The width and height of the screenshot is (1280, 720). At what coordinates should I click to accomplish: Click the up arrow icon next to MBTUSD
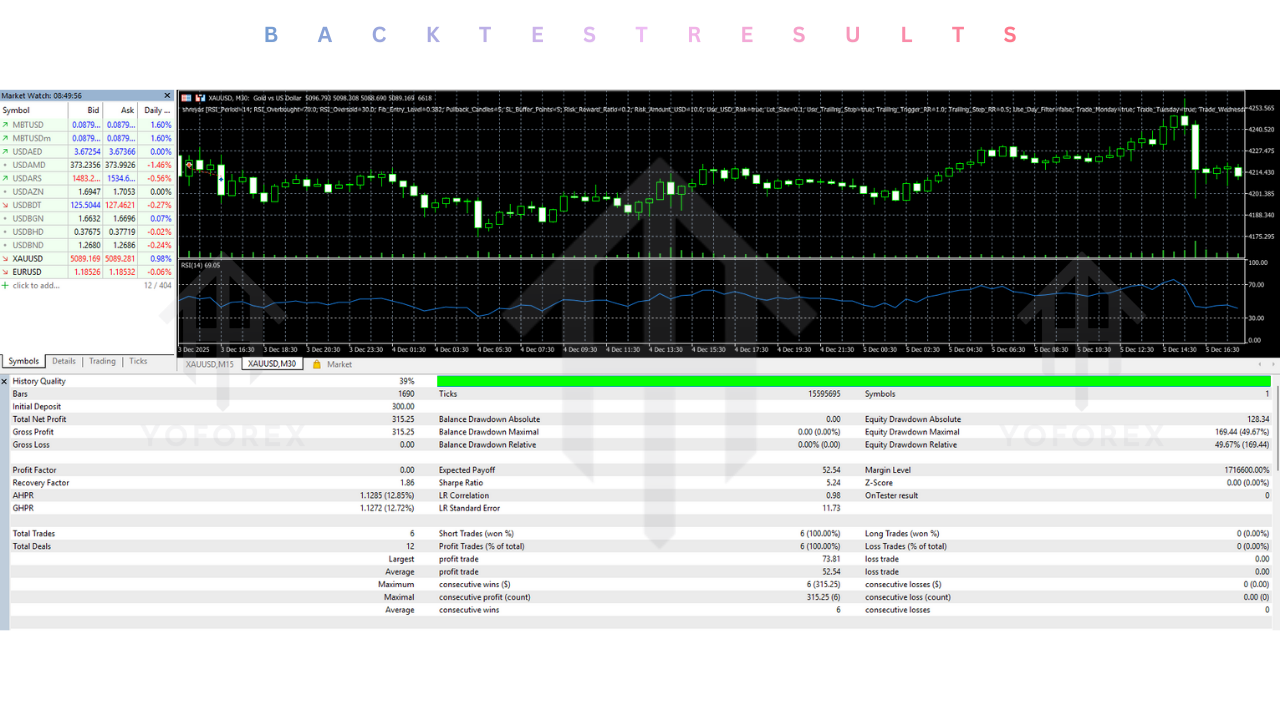[6, 125]
